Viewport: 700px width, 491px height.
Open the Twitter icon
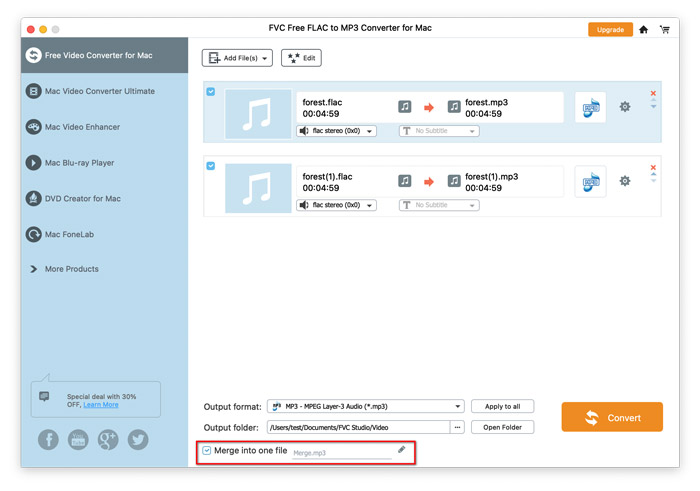(138, 440)
